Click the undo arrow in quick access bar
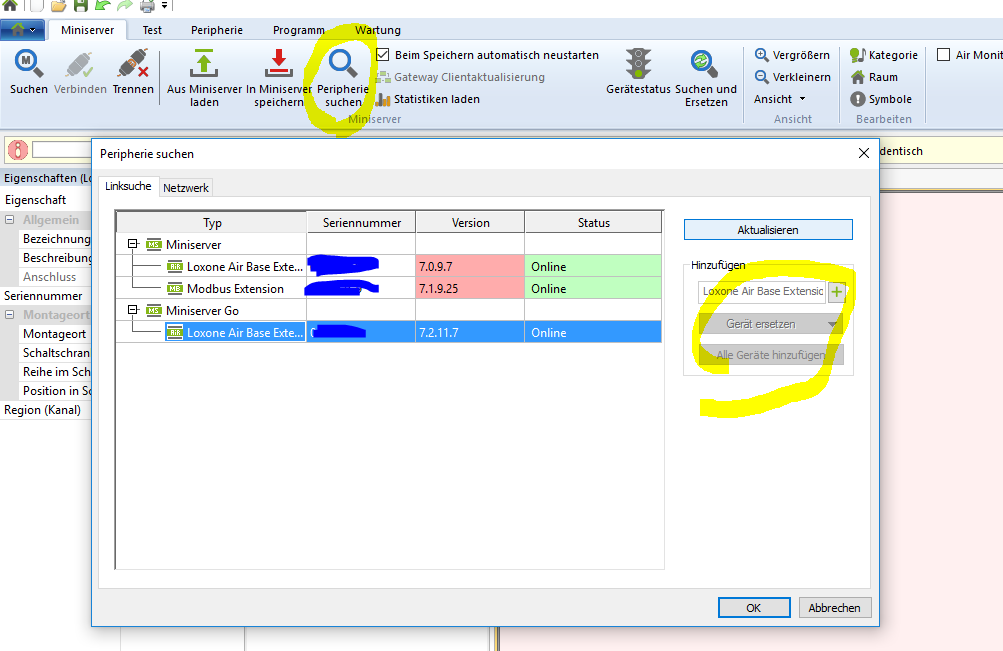 [102, 6]
